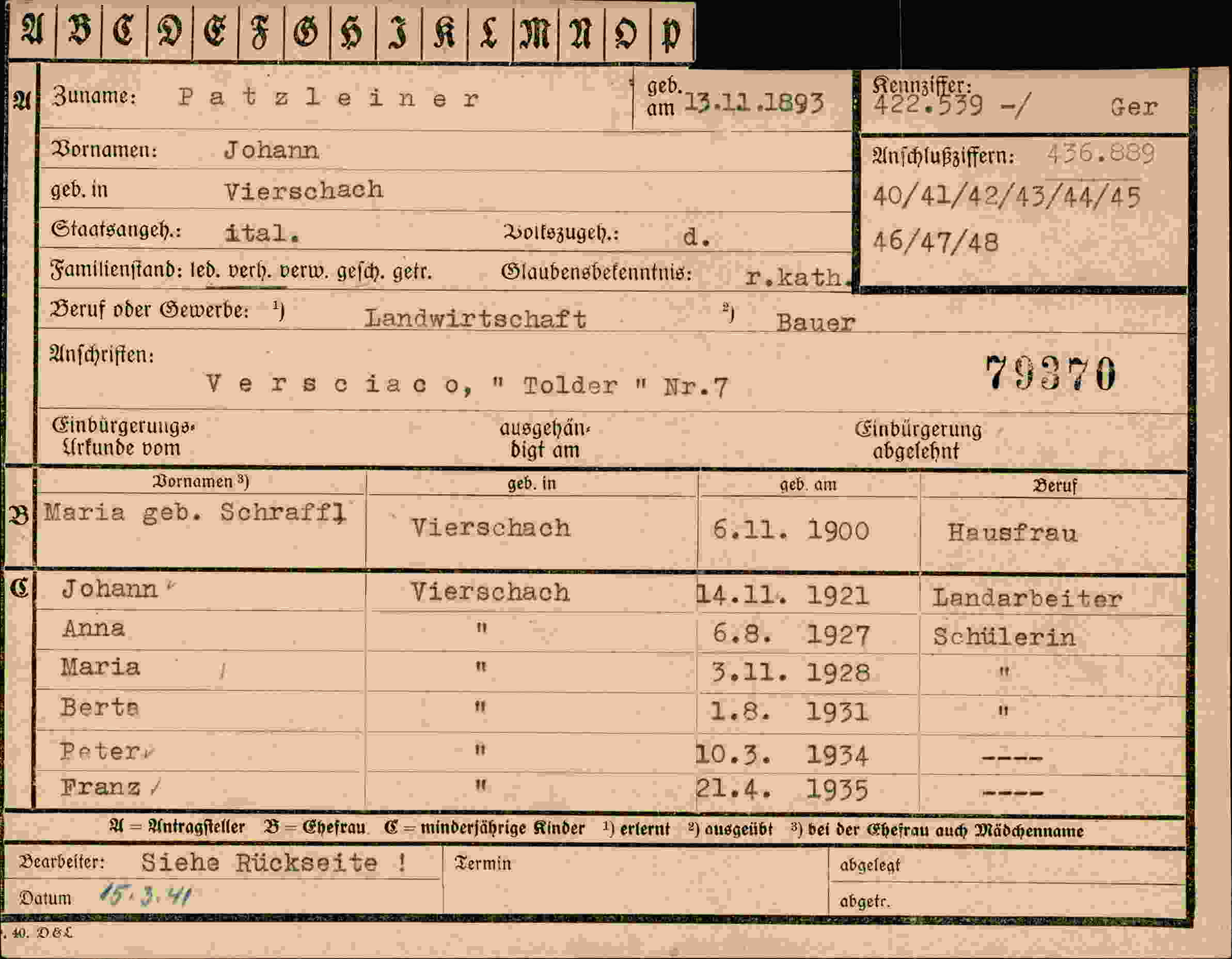Click the citizenship value 'ital.'

click(262, 232)
